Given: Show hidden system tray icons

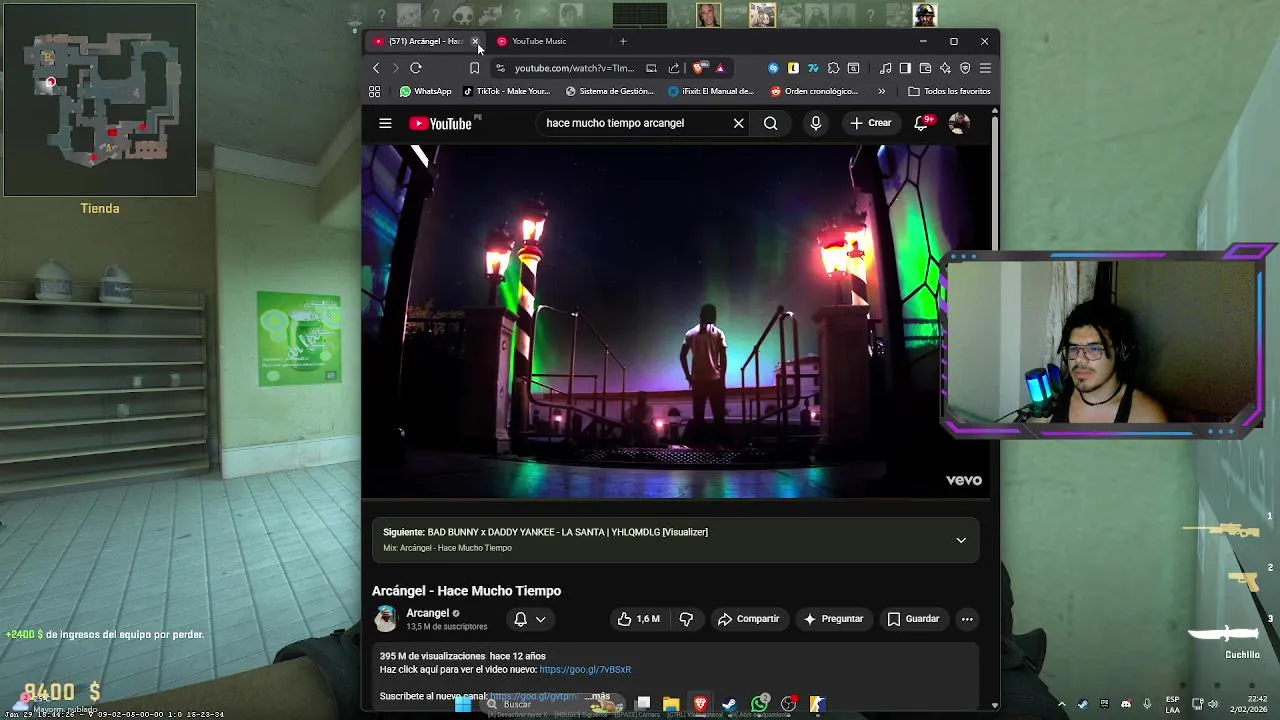Looking at the screenshot, I should (x=1062, y=704).
